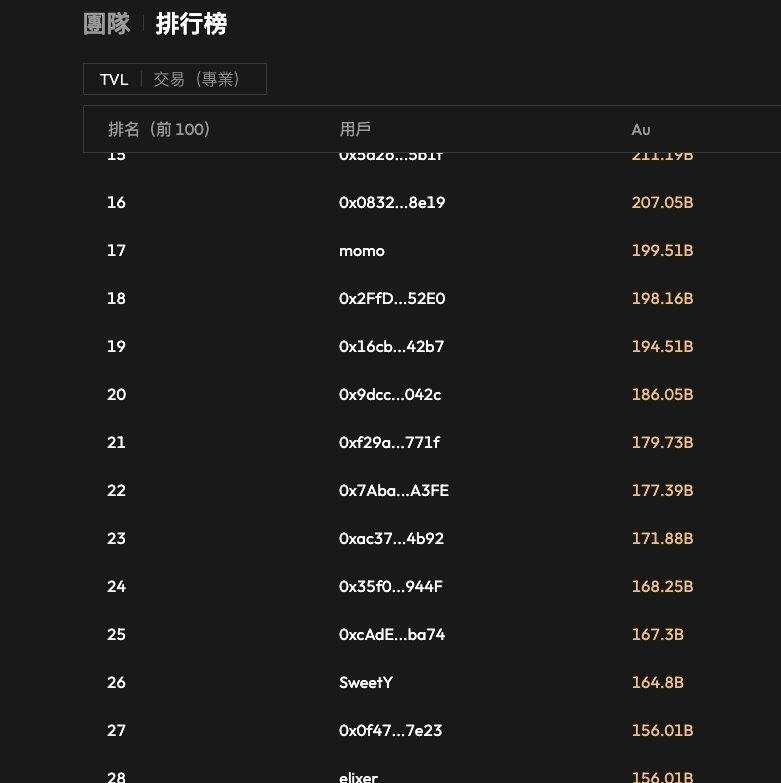Open user 0x16cb...42b7 entry
This screenshot has width=781, height=783.
[x=391, y=347]
